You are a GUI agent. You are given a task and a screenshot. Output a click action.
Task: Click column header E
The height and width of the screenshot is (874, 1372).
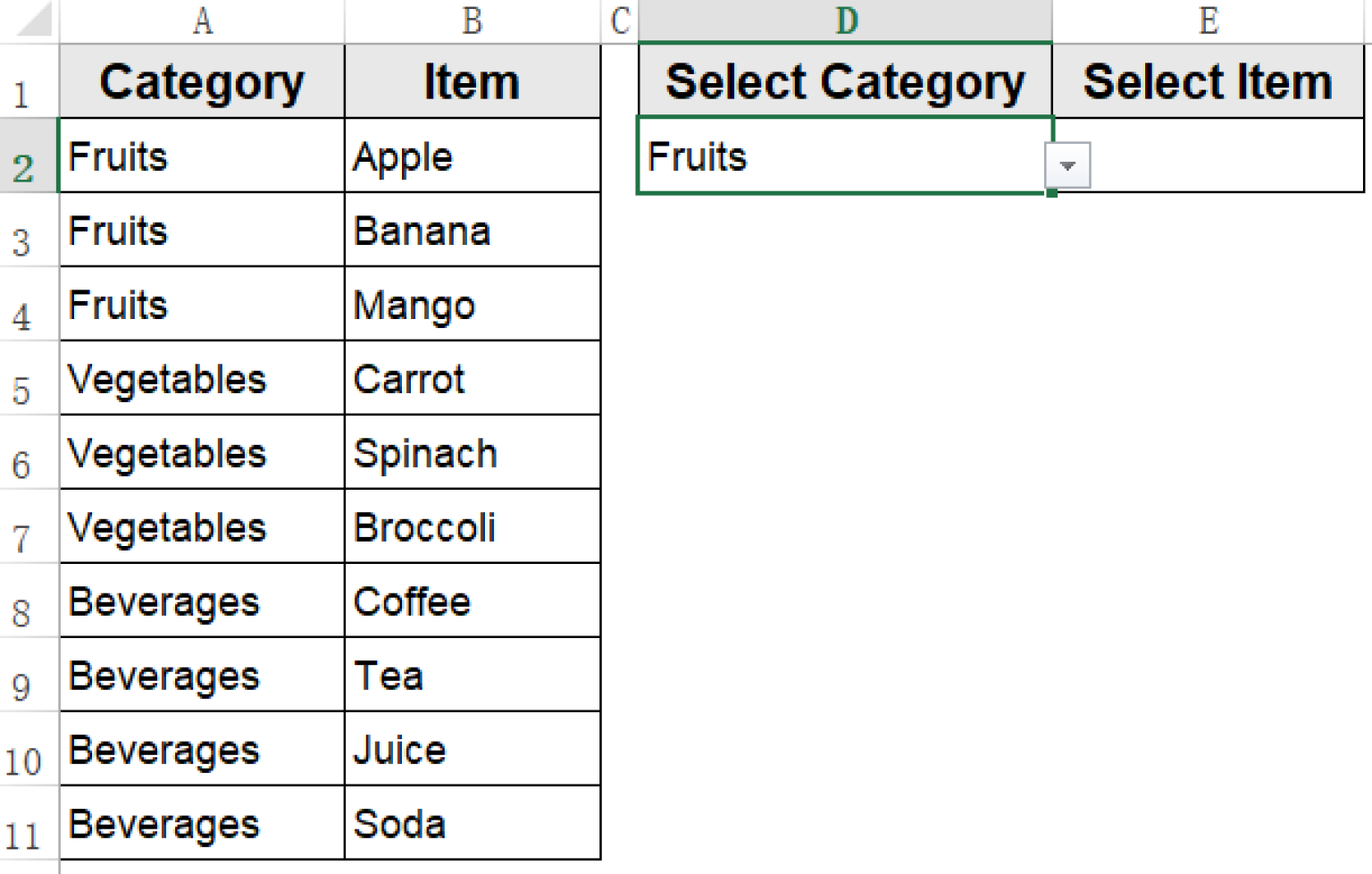coord(1208,20)
